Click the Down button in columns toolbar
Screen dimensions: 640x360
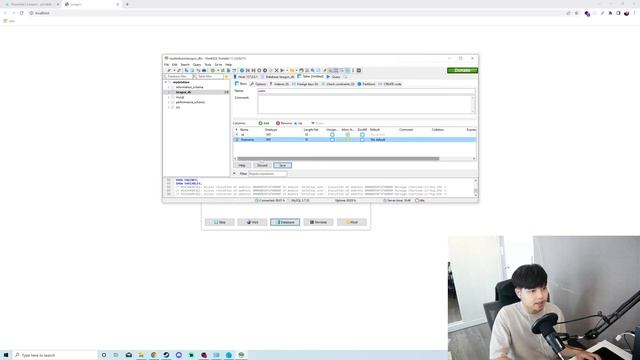pyautogui.click(x=318, y=123)
